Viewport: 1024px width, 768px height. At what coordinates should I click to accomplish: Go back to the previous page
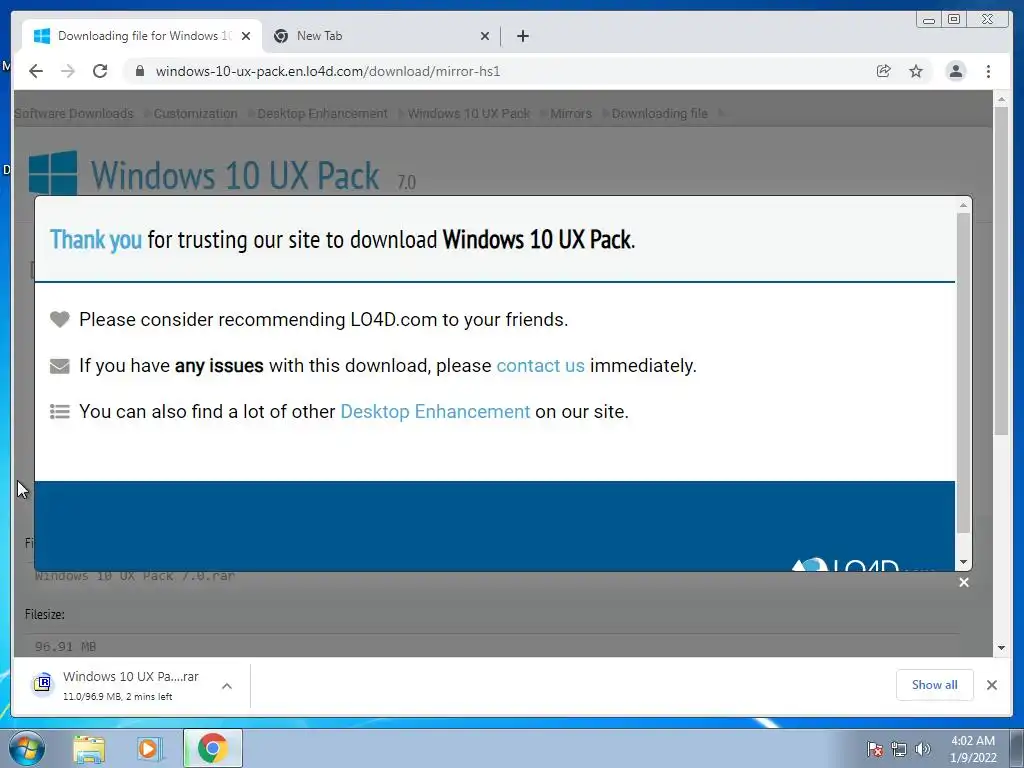click(x=36, y=71)
